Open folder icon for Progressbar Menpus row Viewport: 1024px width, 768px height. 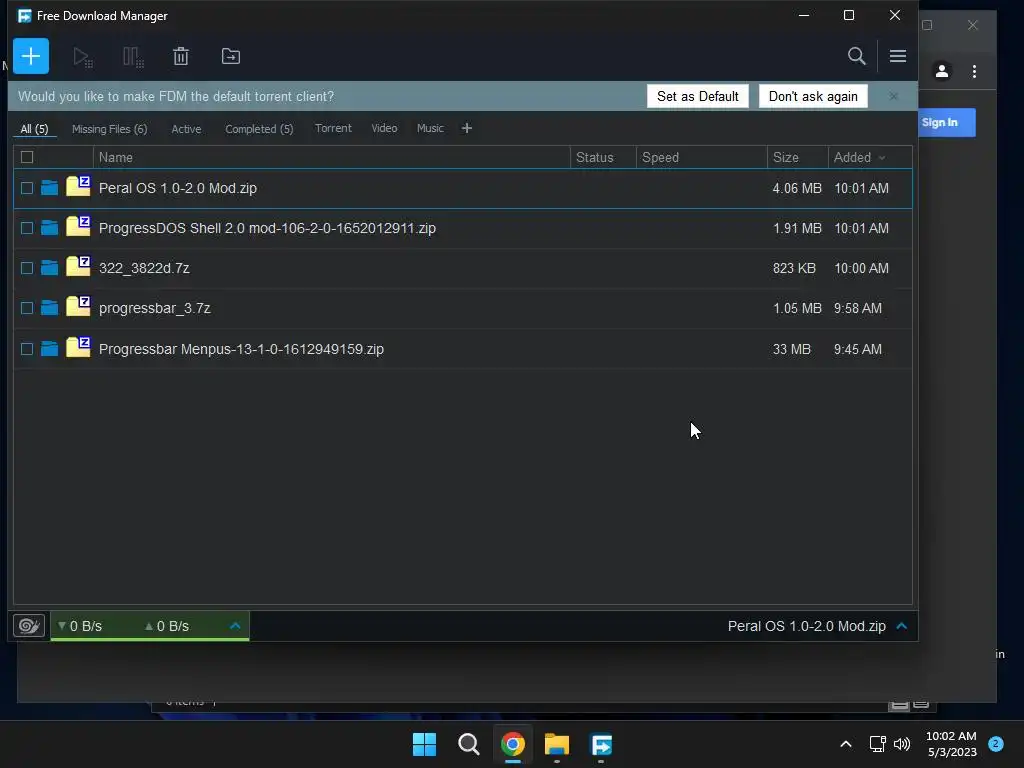(50, 349)
